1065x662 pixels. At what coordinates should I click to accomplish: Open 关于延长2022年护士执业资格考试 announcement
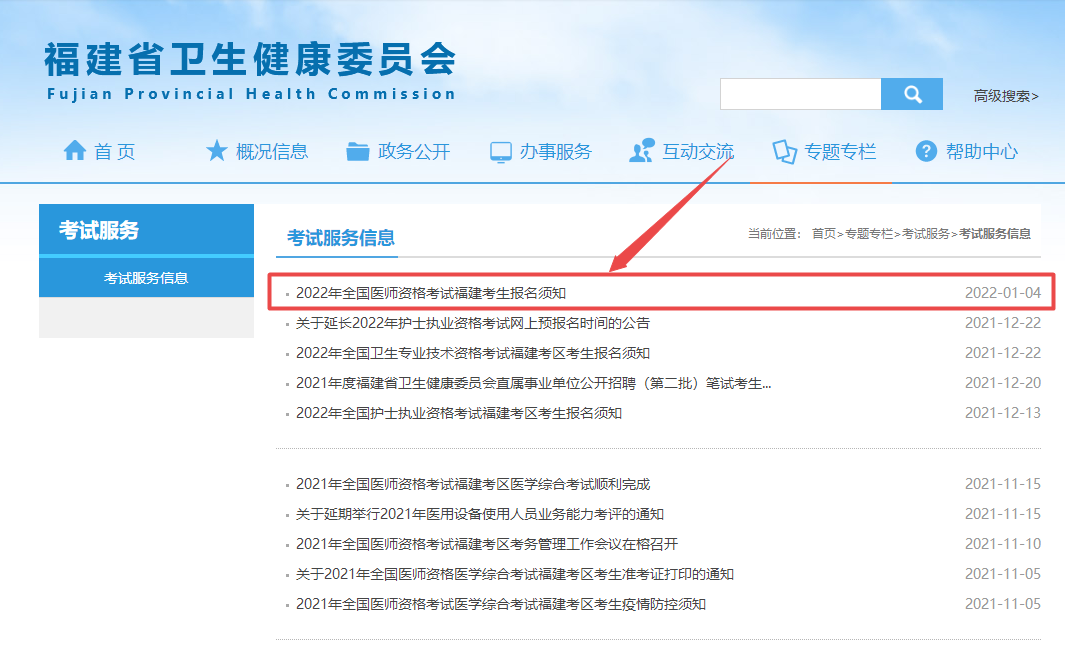(472, 323)
